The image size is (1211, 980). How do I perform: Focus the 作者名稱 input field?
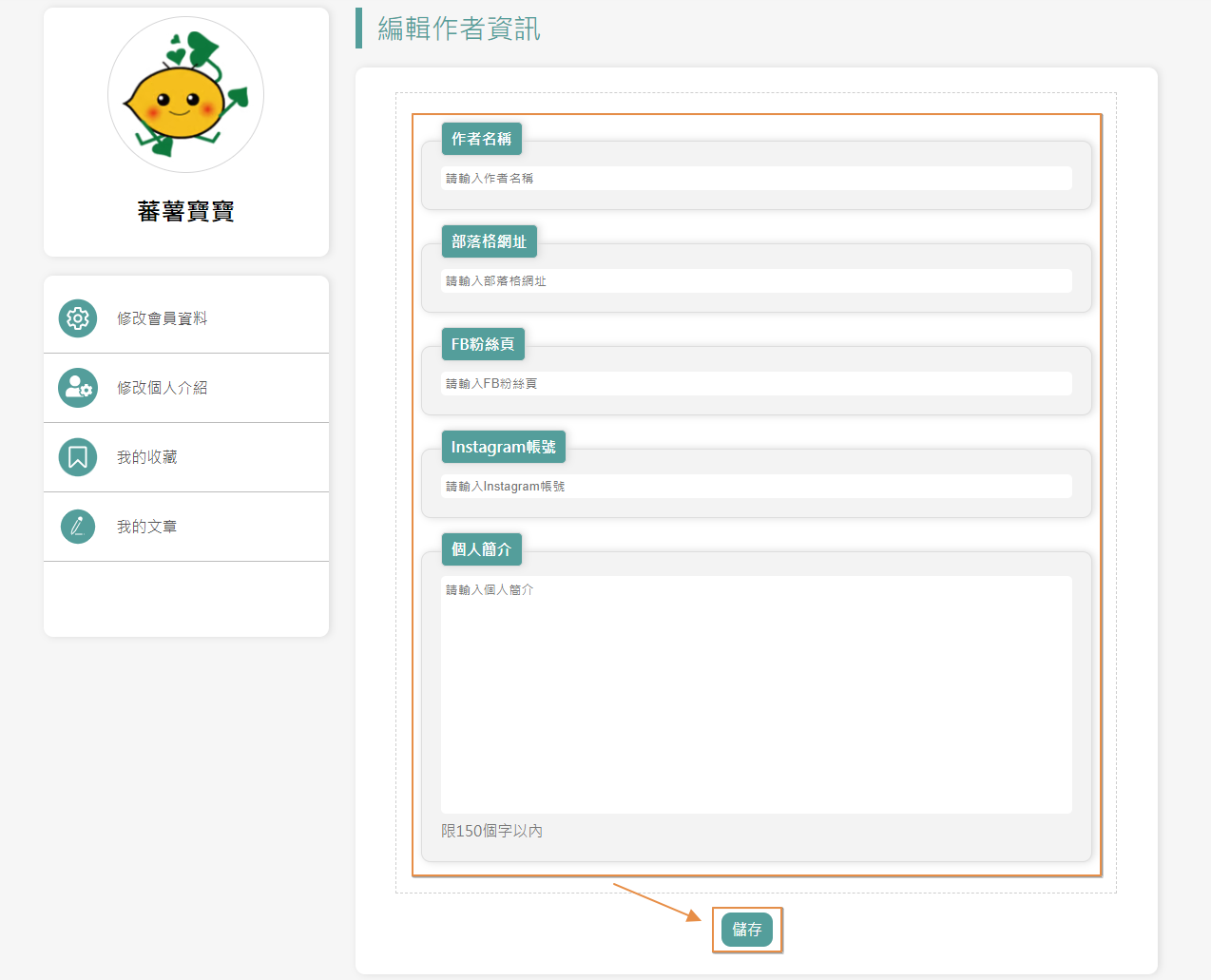click(756, 179)
